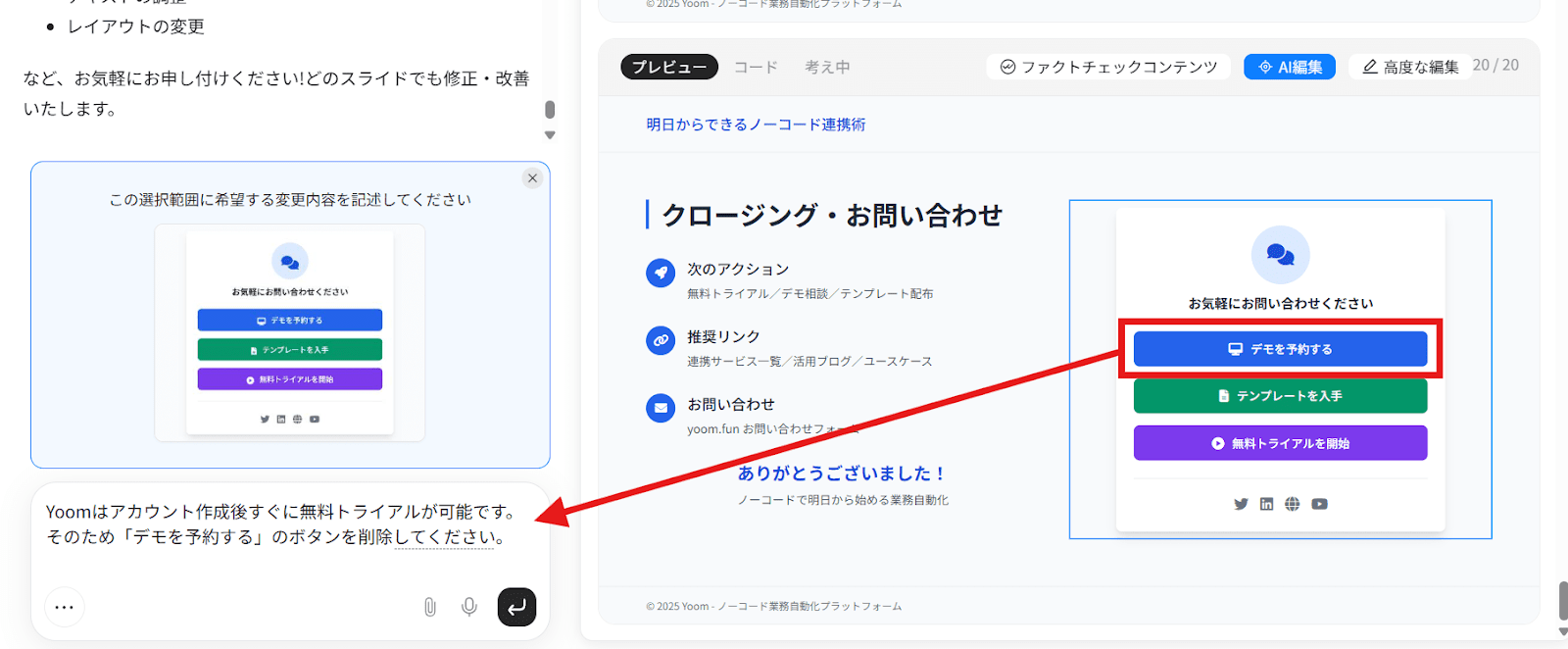Screen dimensions: 1568x649
Task: Submit the message with enter arrow button
Action: [x=516, y=607]
